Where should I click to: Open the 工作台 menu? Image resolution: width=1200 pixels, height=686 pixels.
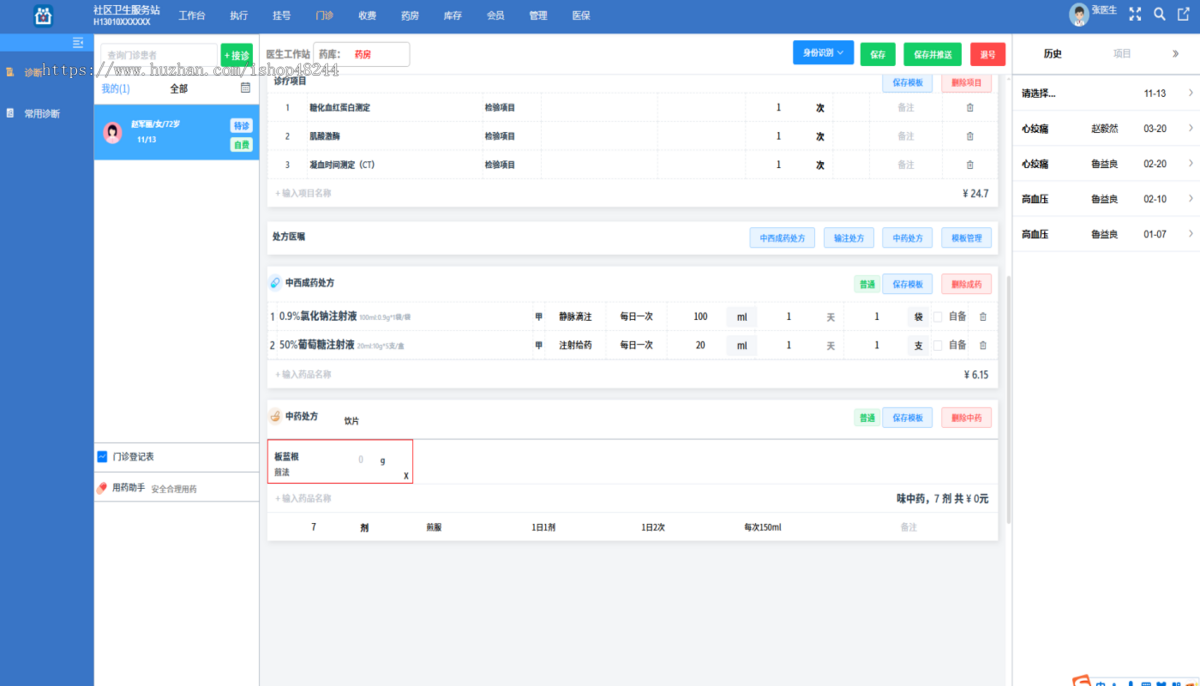[192, 15]
